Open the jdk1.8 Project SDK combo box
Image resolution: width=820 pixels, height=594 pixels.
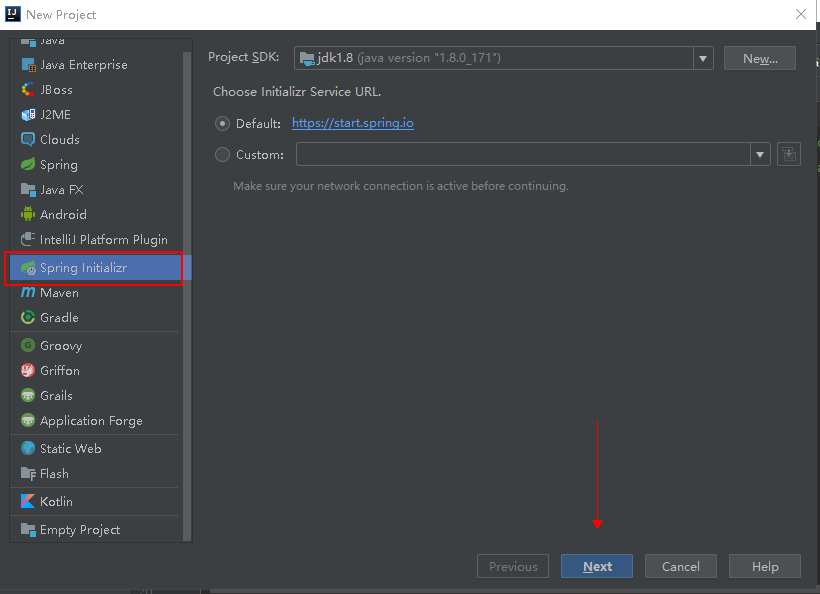pyautogui.click(x=504, y=58)
